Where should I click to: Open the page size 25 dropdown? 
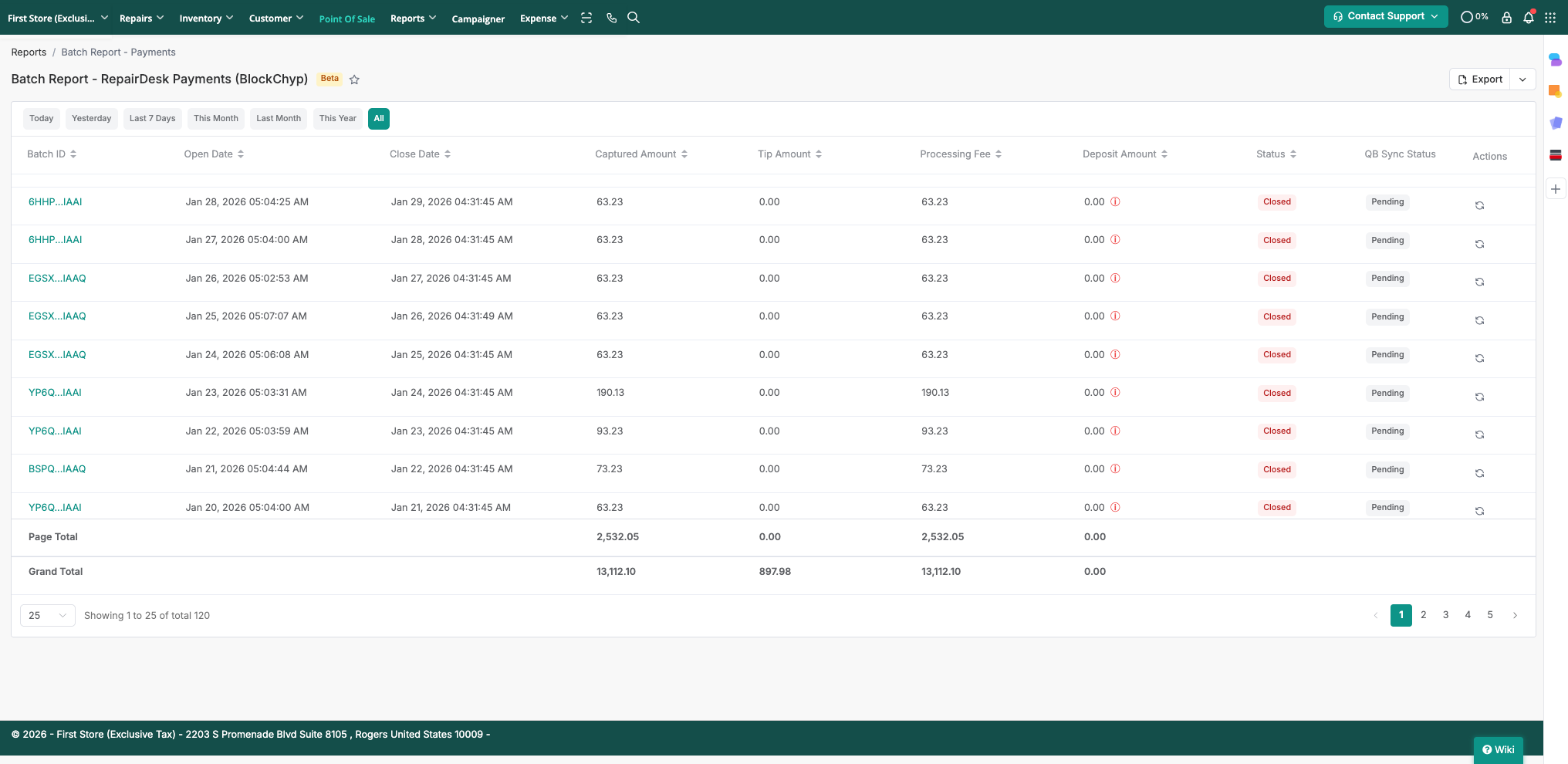47,615
